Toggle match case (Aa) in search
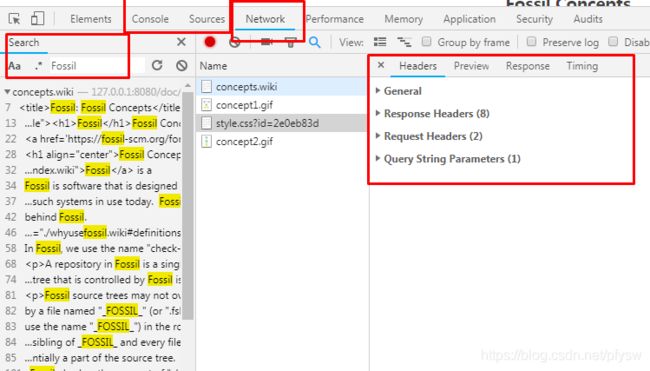Viewport: 650px width, 371px height. pos(15,66)
